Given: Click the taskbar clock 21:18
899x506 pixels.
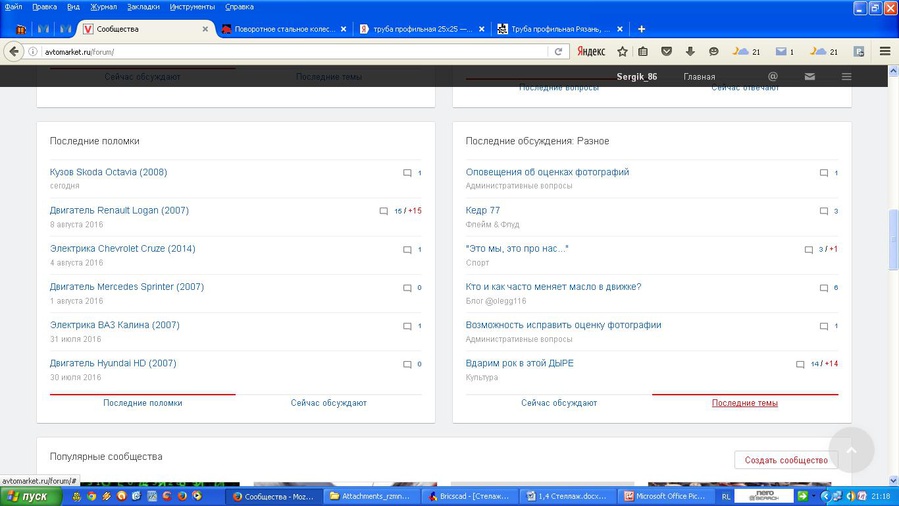Looking at the screenshot, I should (x=881, y=496).
